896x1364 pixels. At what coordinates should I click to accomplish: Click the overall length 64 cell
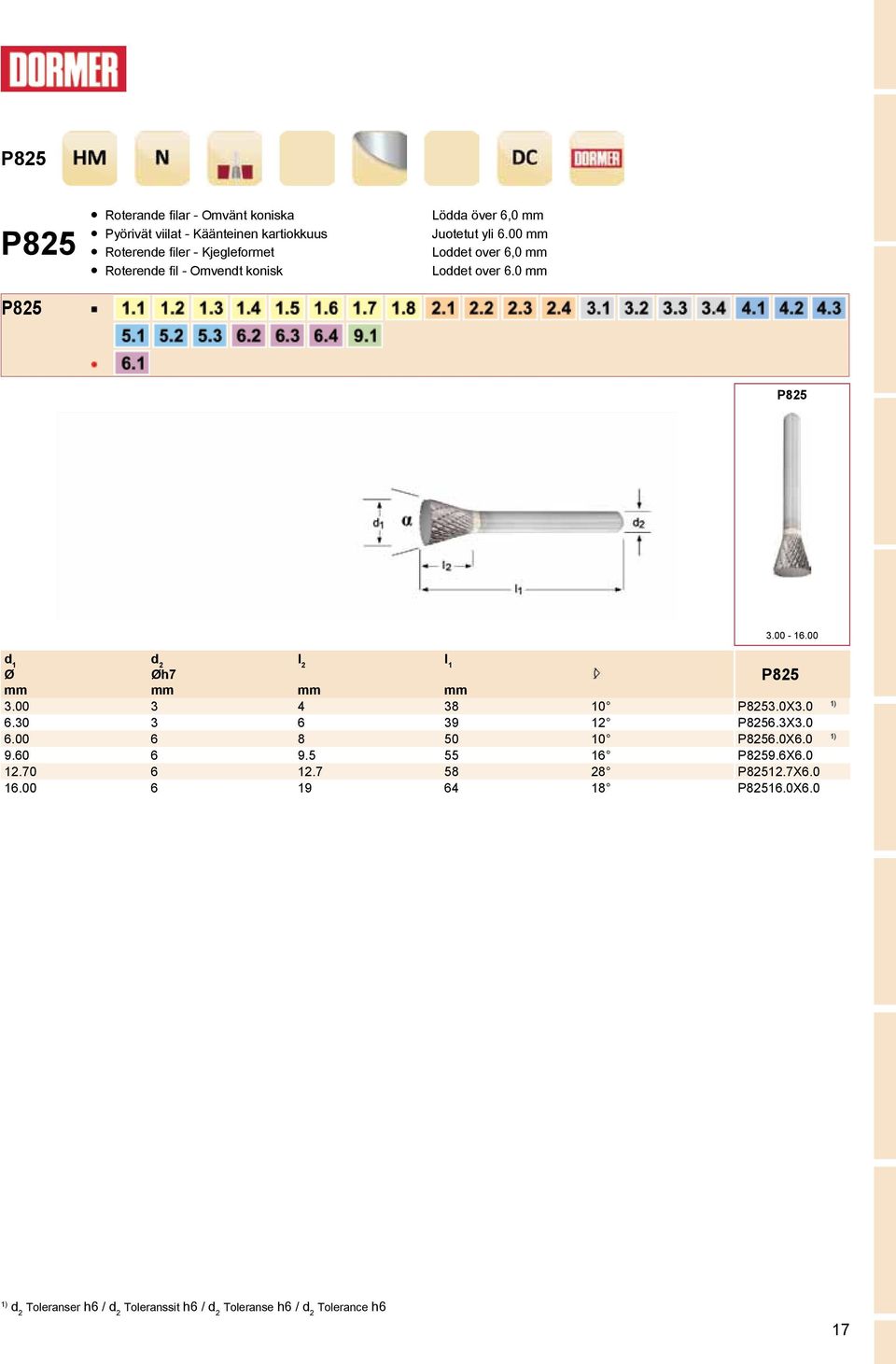452,788
